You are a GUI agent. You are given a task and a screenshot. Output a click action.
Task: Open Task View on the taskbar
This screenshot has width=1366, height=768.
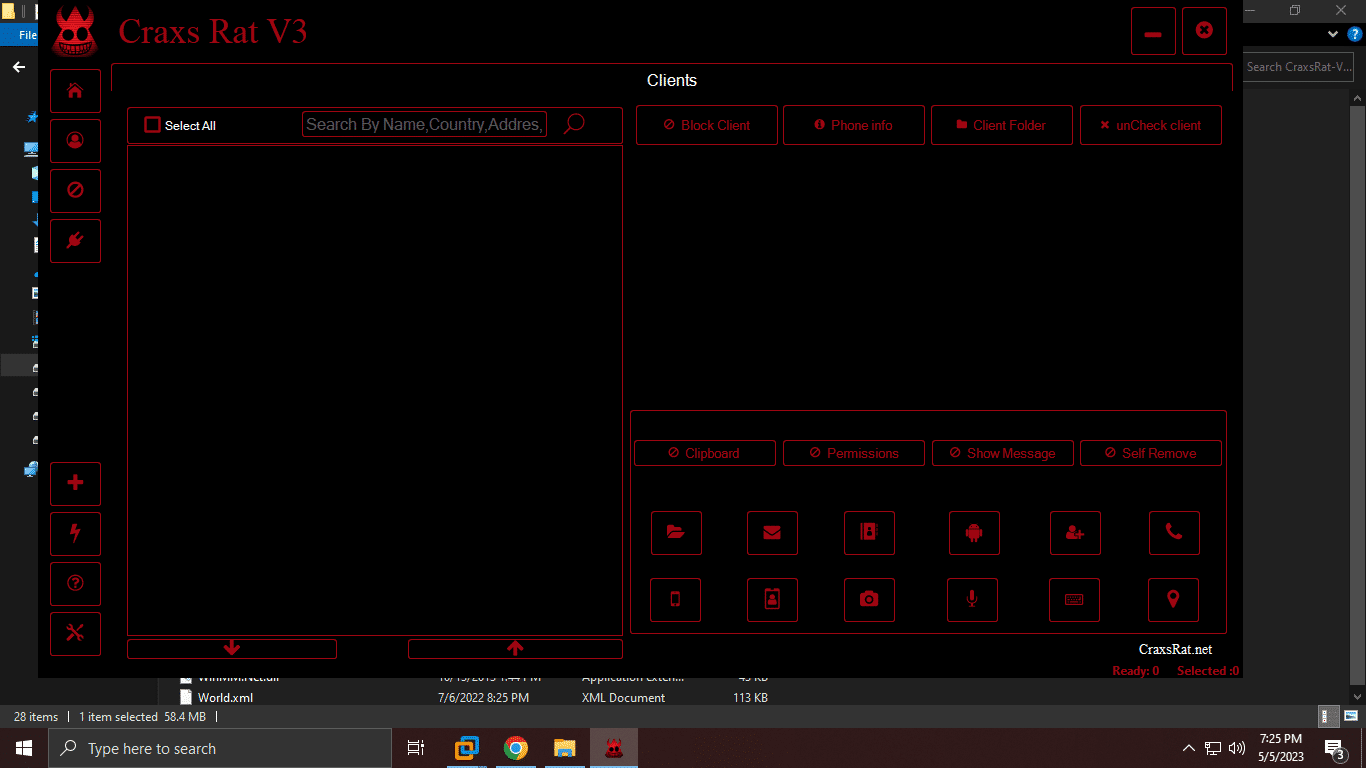pyautogui.click(x=416, y=748)
